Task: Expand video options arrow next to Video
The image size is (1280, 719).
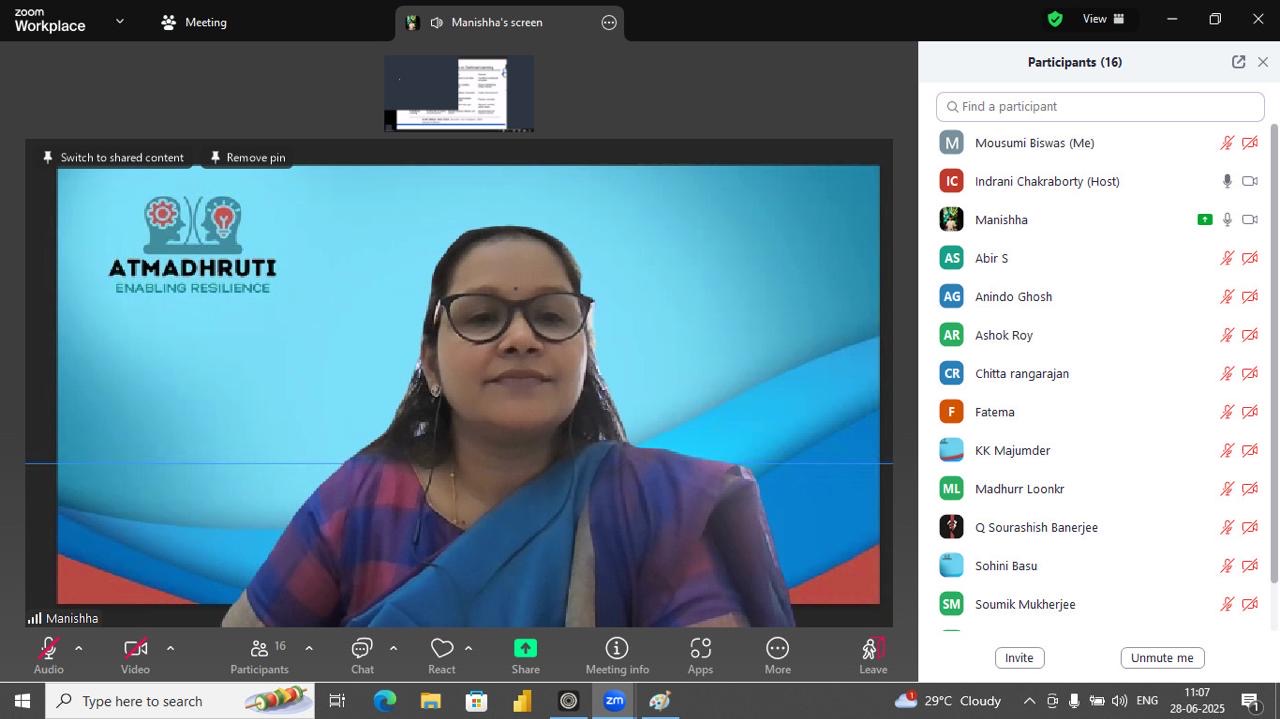Action: (170, 648)
